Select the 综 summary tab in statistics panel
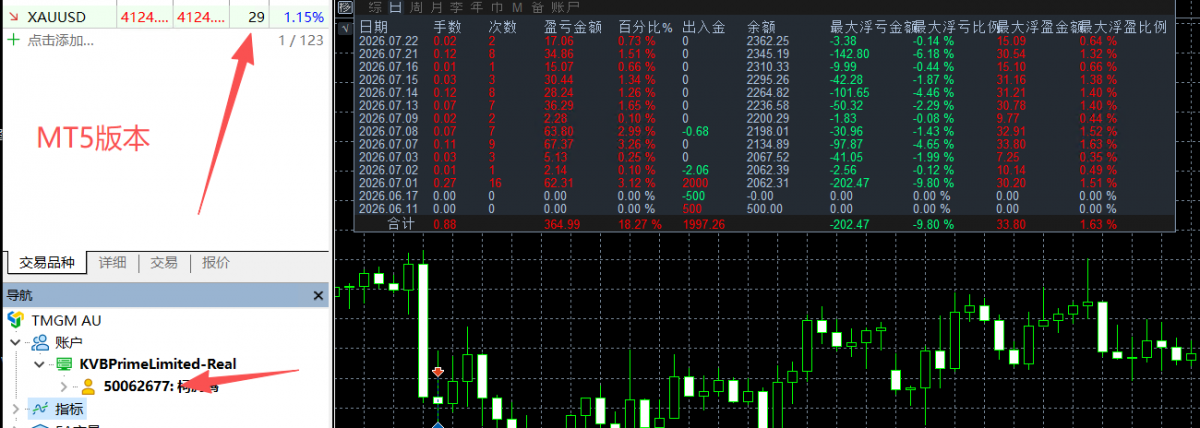The image size is (1200, 428). 375,8
